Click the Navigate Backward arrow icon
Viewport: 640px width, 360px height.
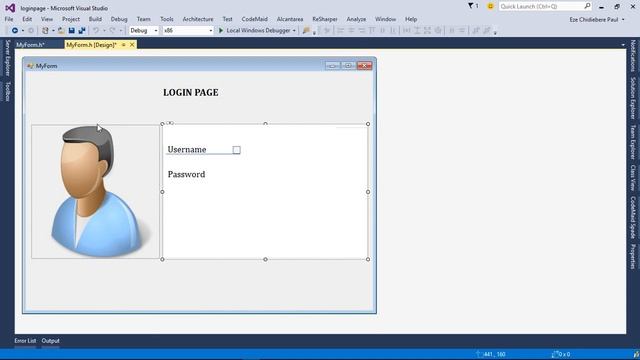[x=15, y=31]
